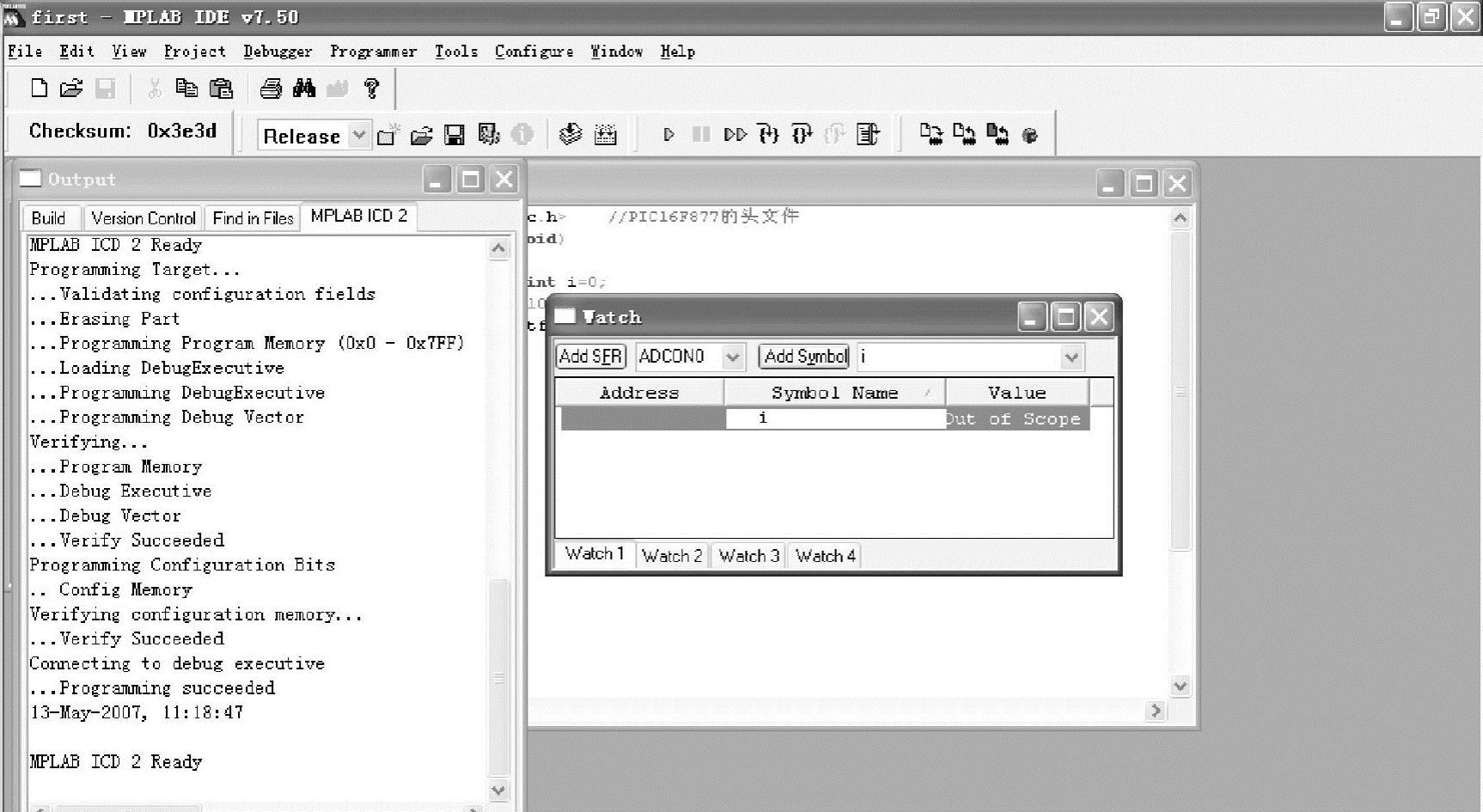1483x812 pixels.
Task: Open the Programmer menu
Action: 373,52
